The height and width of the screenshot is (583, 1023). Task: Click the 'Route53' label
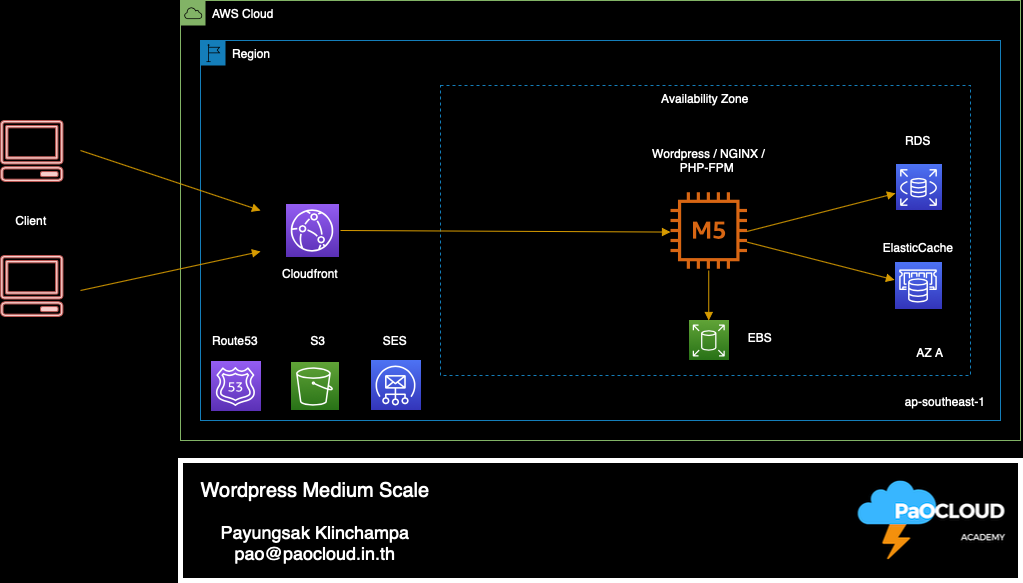(235, 340)
